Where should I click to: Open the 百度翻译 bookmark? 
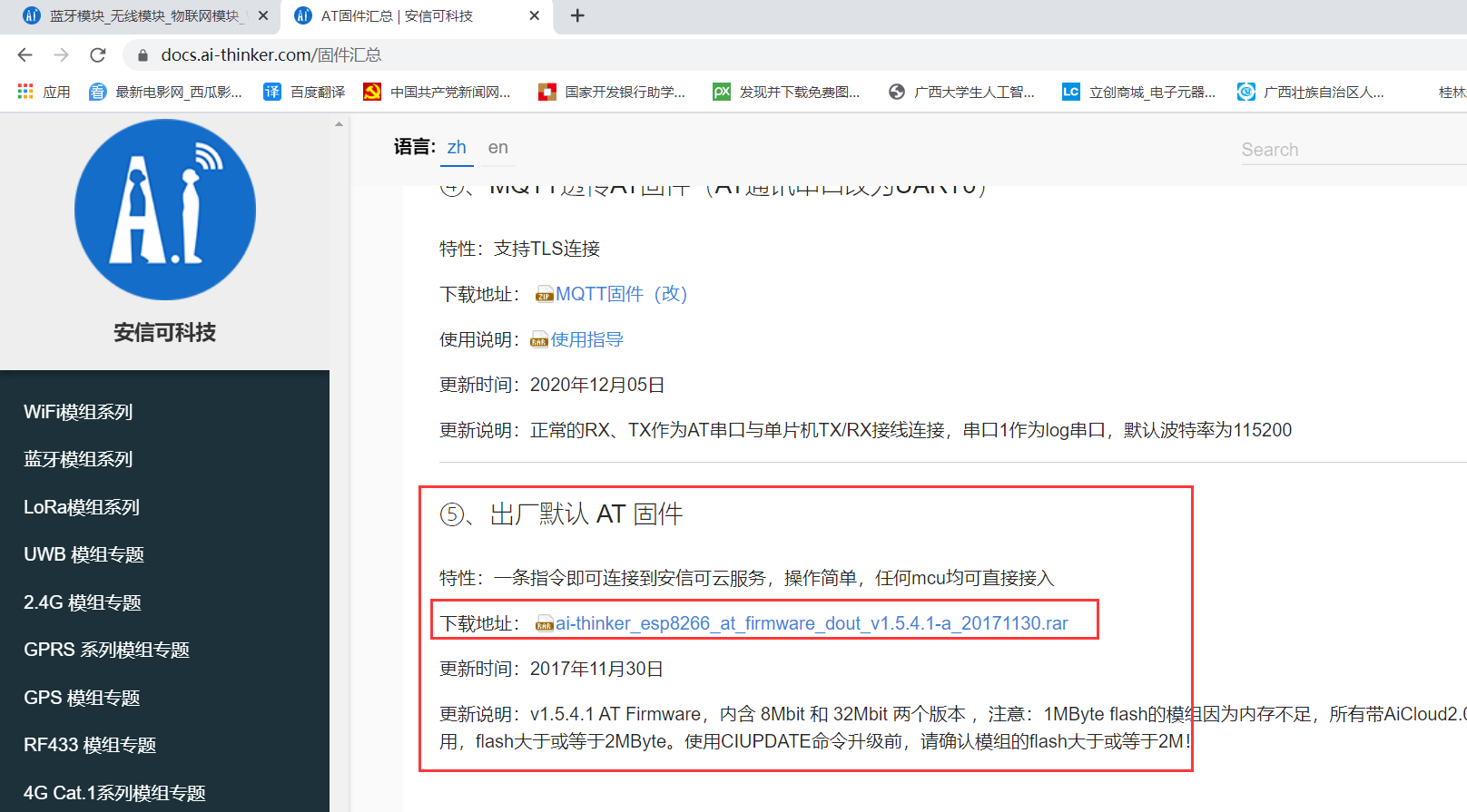coord(304,92)
